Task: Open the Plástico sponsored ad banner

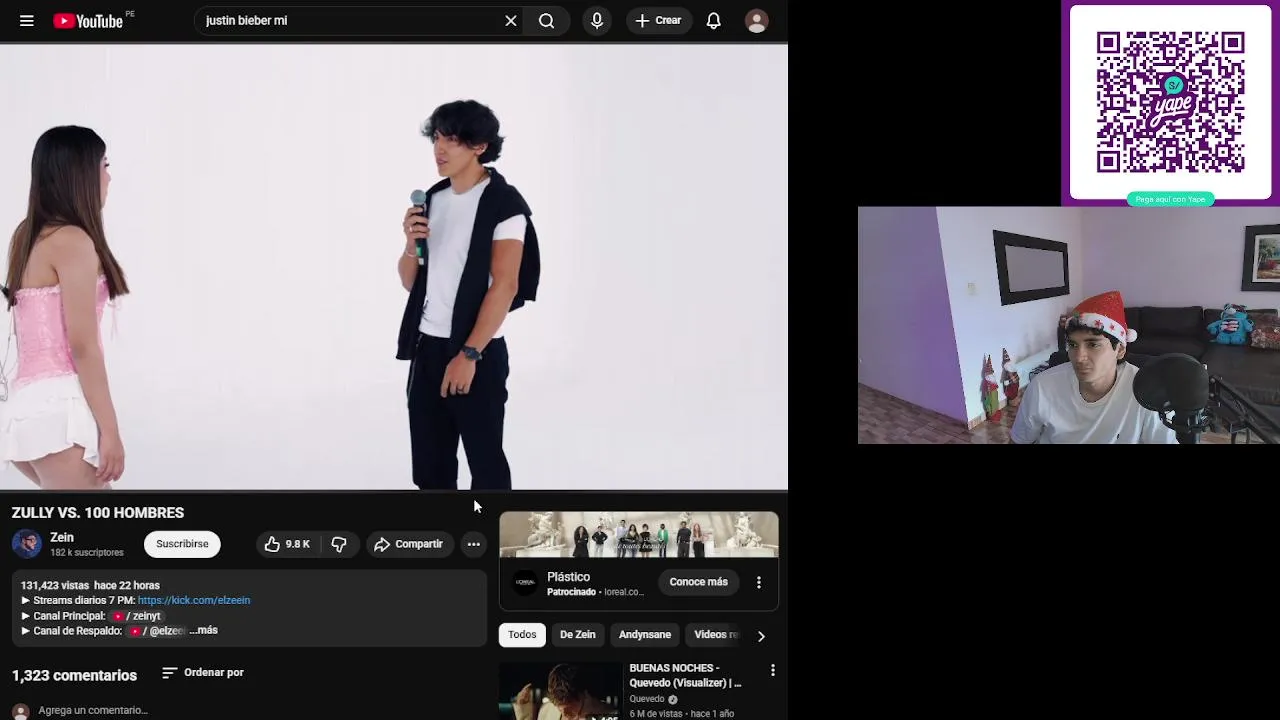Action: click(x=639, y=534)
